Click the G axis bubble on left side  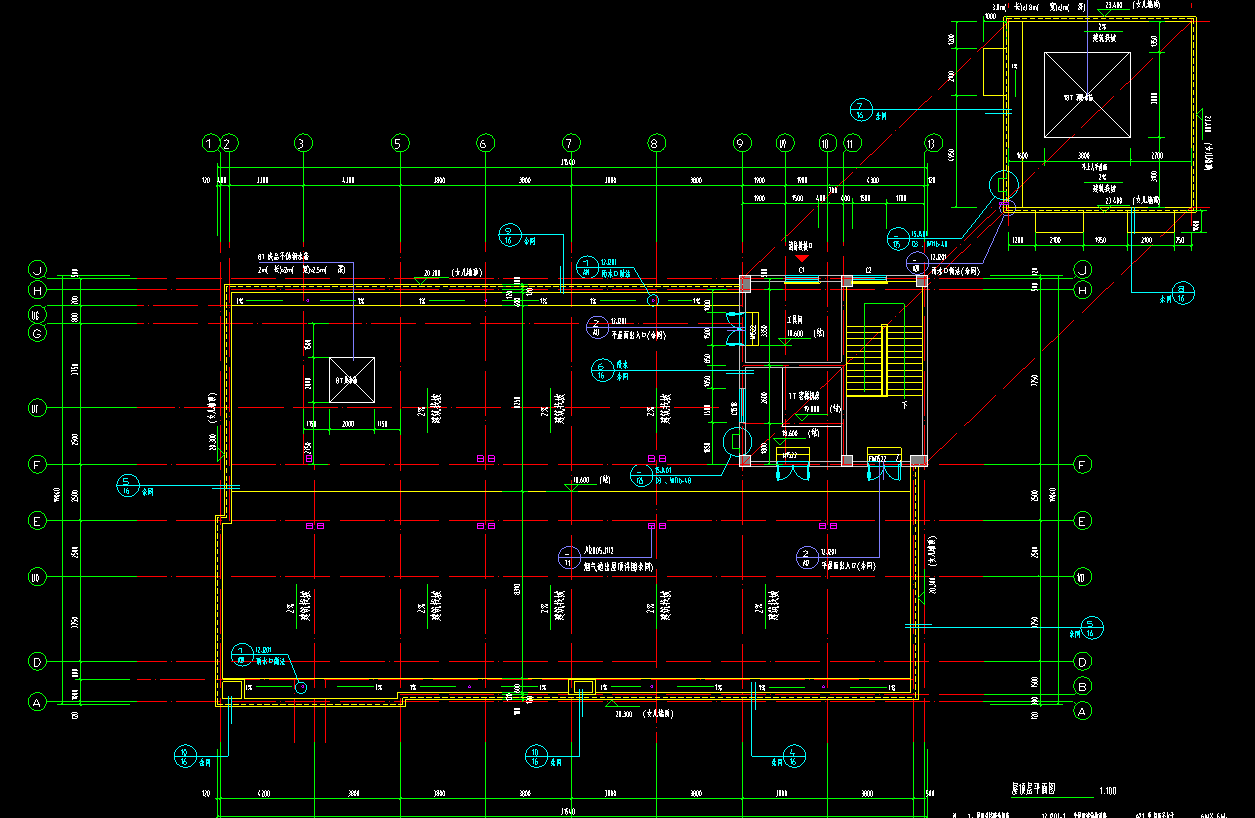[x=37, y=334]
